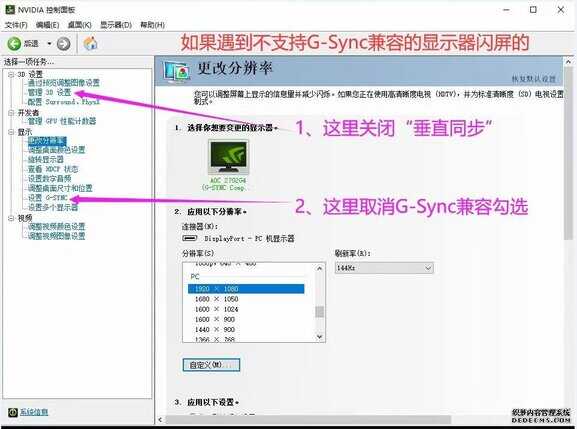Click main panel scroll up arrow
Image resolution: width=577 pixels, height=429 pixels.
pos(569,62)
